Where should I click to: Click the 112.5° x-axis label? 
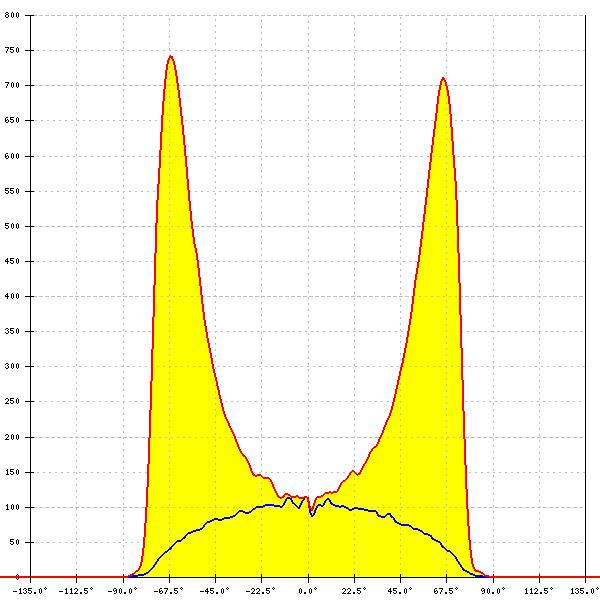coord(539,591)
